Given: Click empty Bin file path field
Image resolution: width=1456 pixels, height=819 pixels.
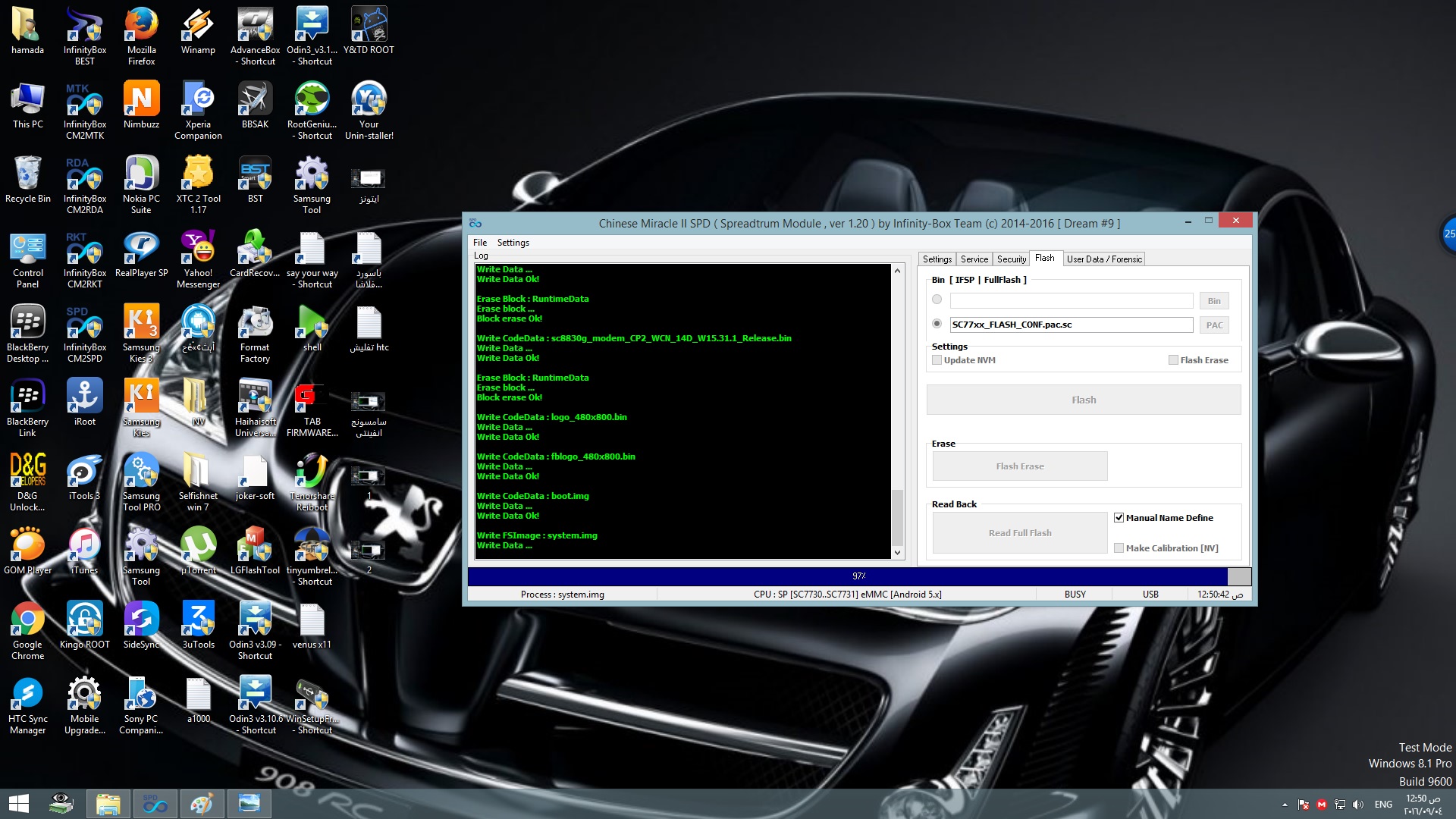Looking at the screenshot, I should point(1072,301).
